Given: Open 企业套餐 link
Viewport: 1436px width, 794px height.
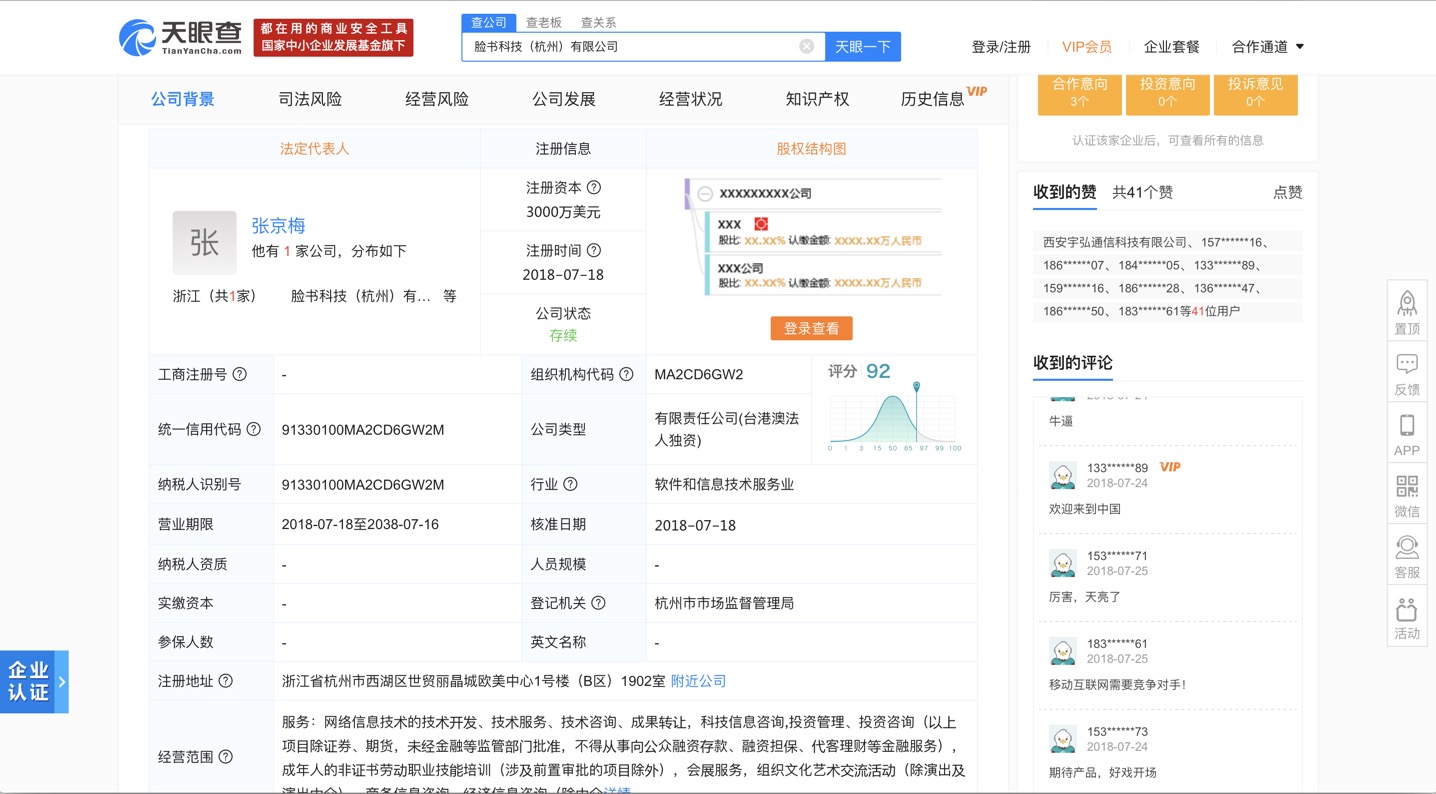Looking at the screenshot, I should [1172, 46].
